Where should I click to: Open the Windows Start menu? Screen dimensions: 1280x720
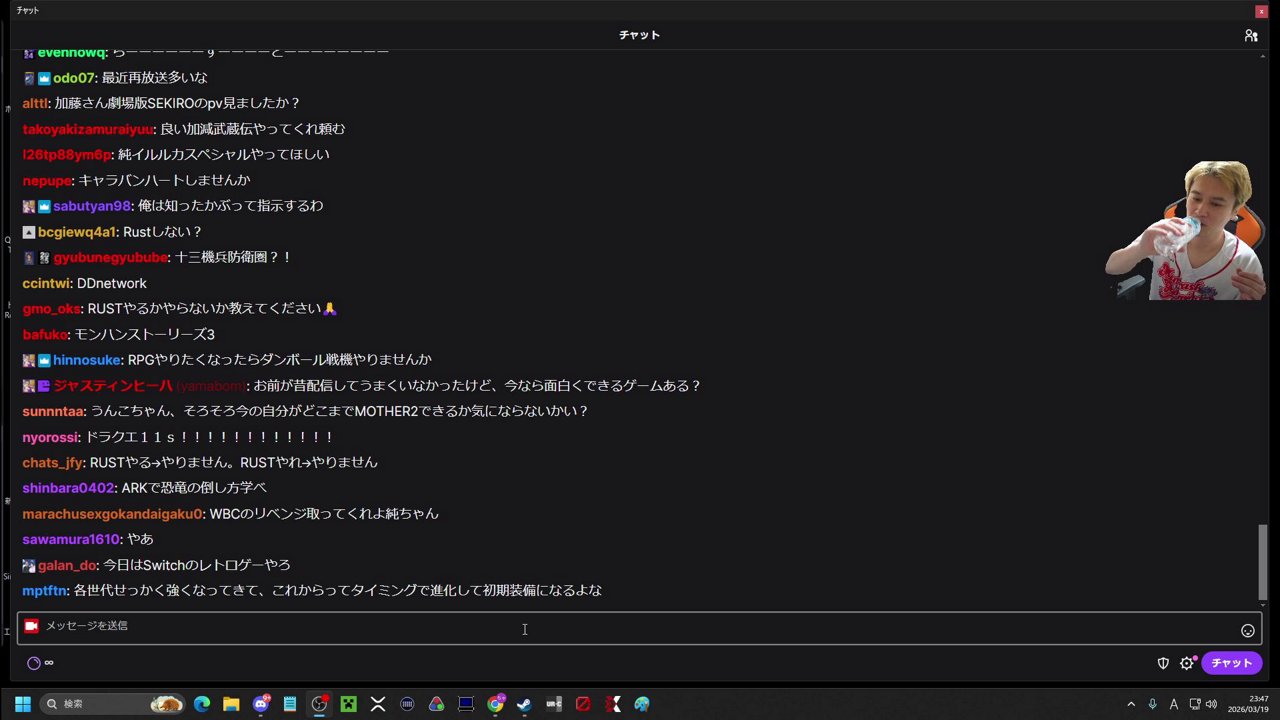(x=21, y=703)
